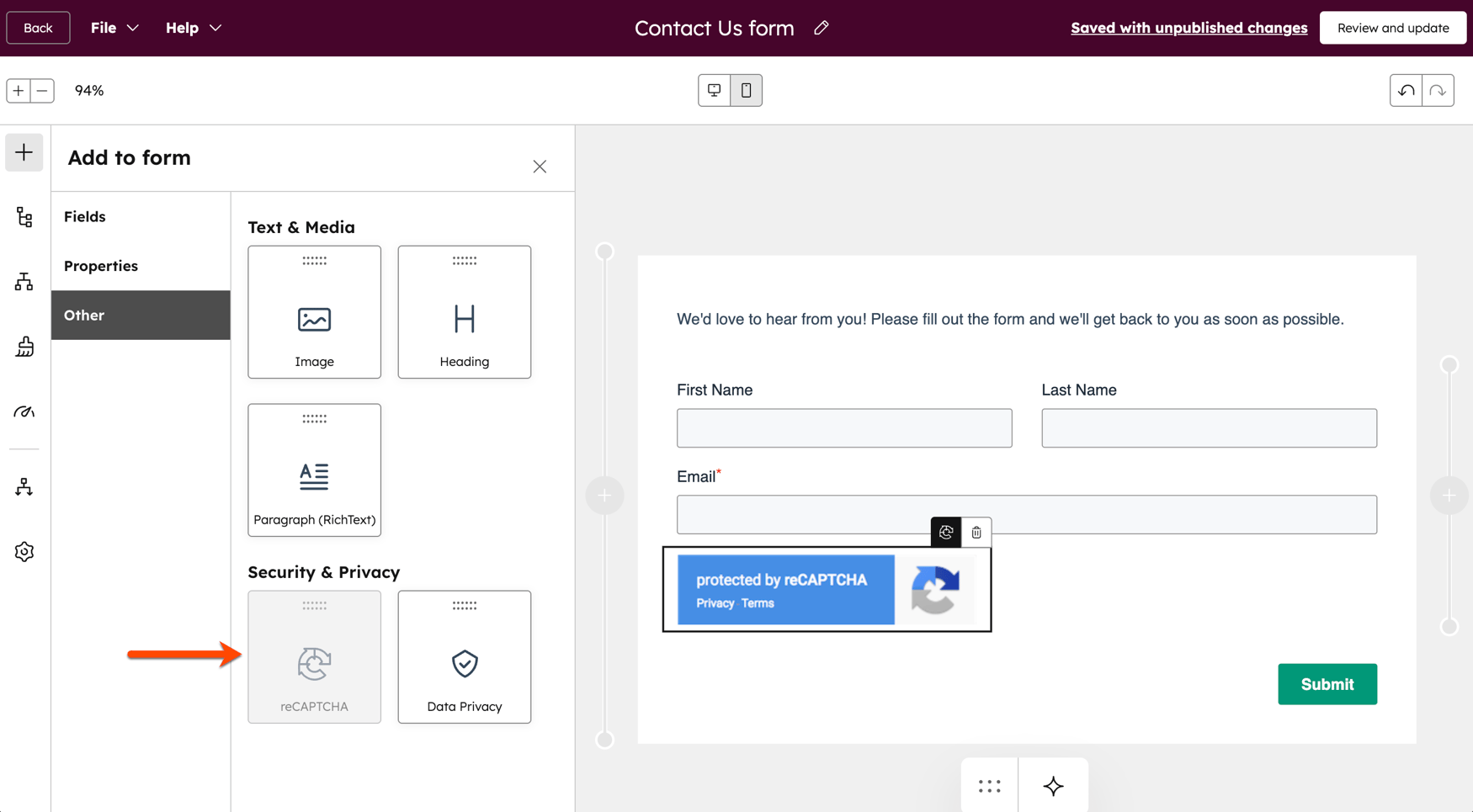Select the form structure sidebar icon
The width and height of the screenshot is (1473, 812).
(x=23, y=217)
